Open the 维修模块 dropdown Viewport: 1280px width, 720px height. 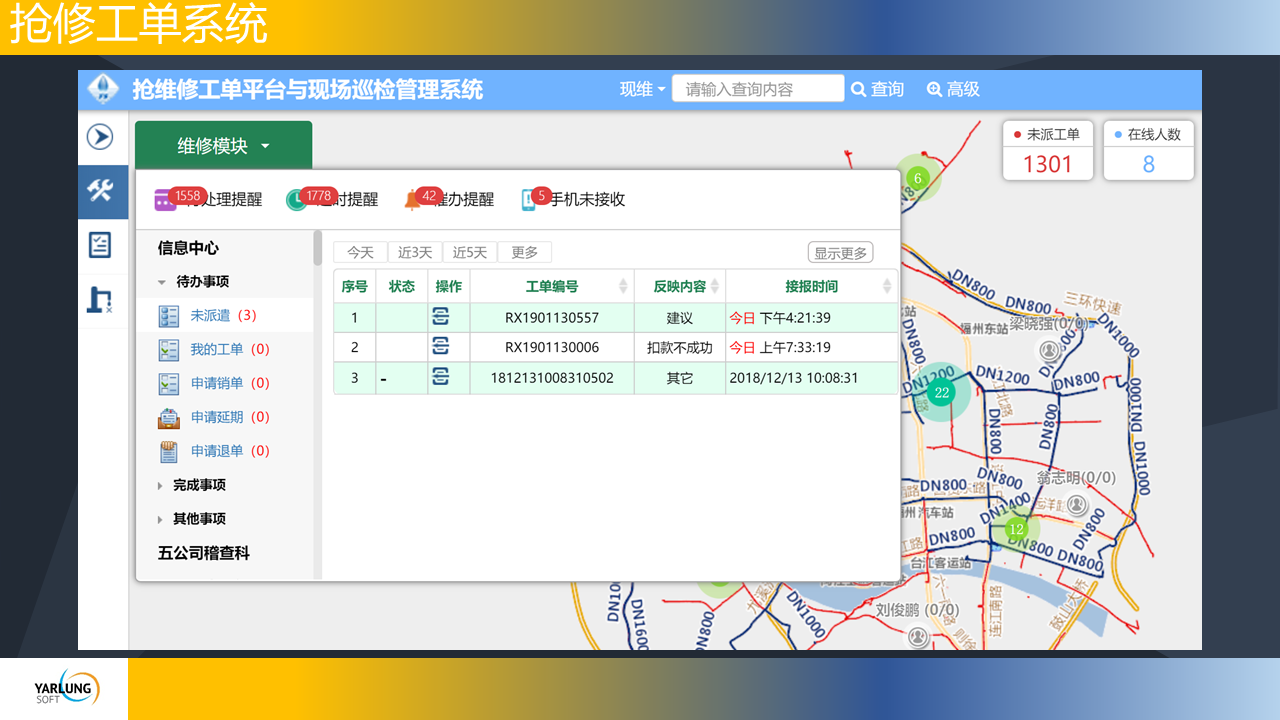pos(223,146)
